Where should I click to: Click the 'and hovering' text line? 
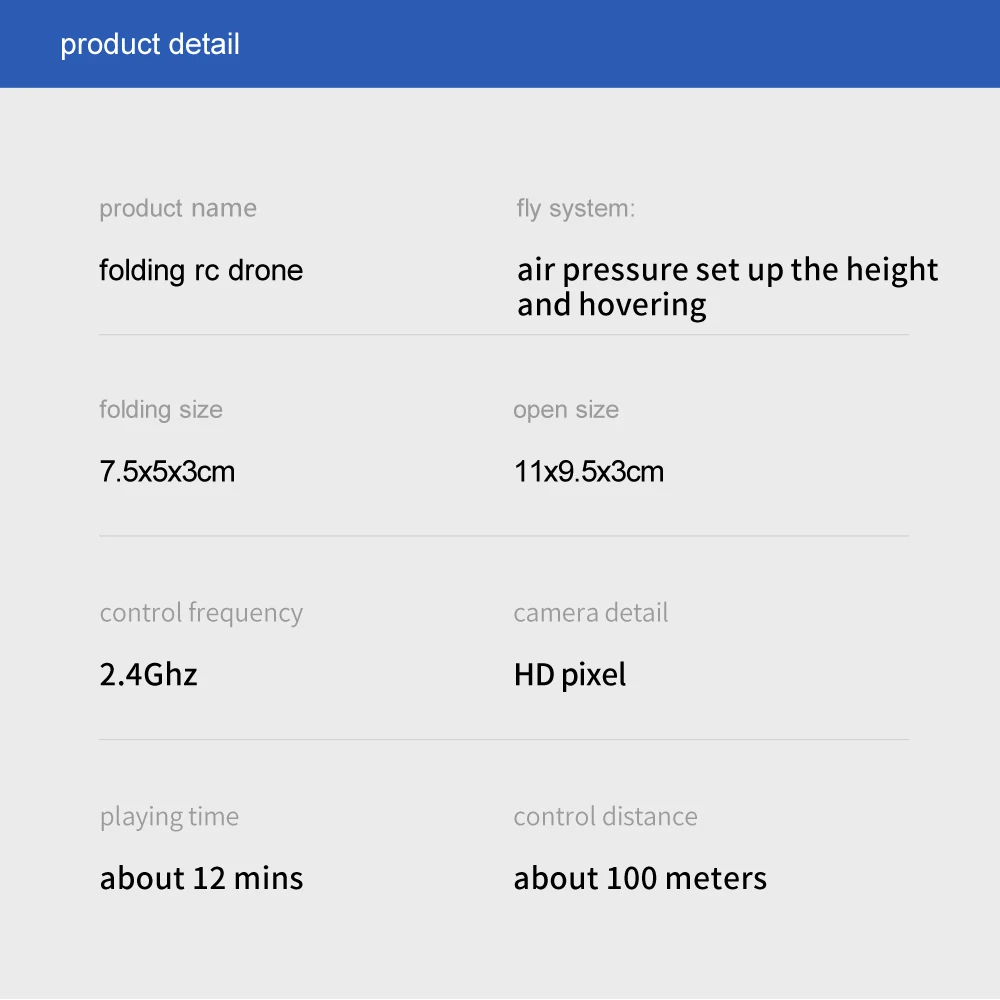click(x=612, y=305)
